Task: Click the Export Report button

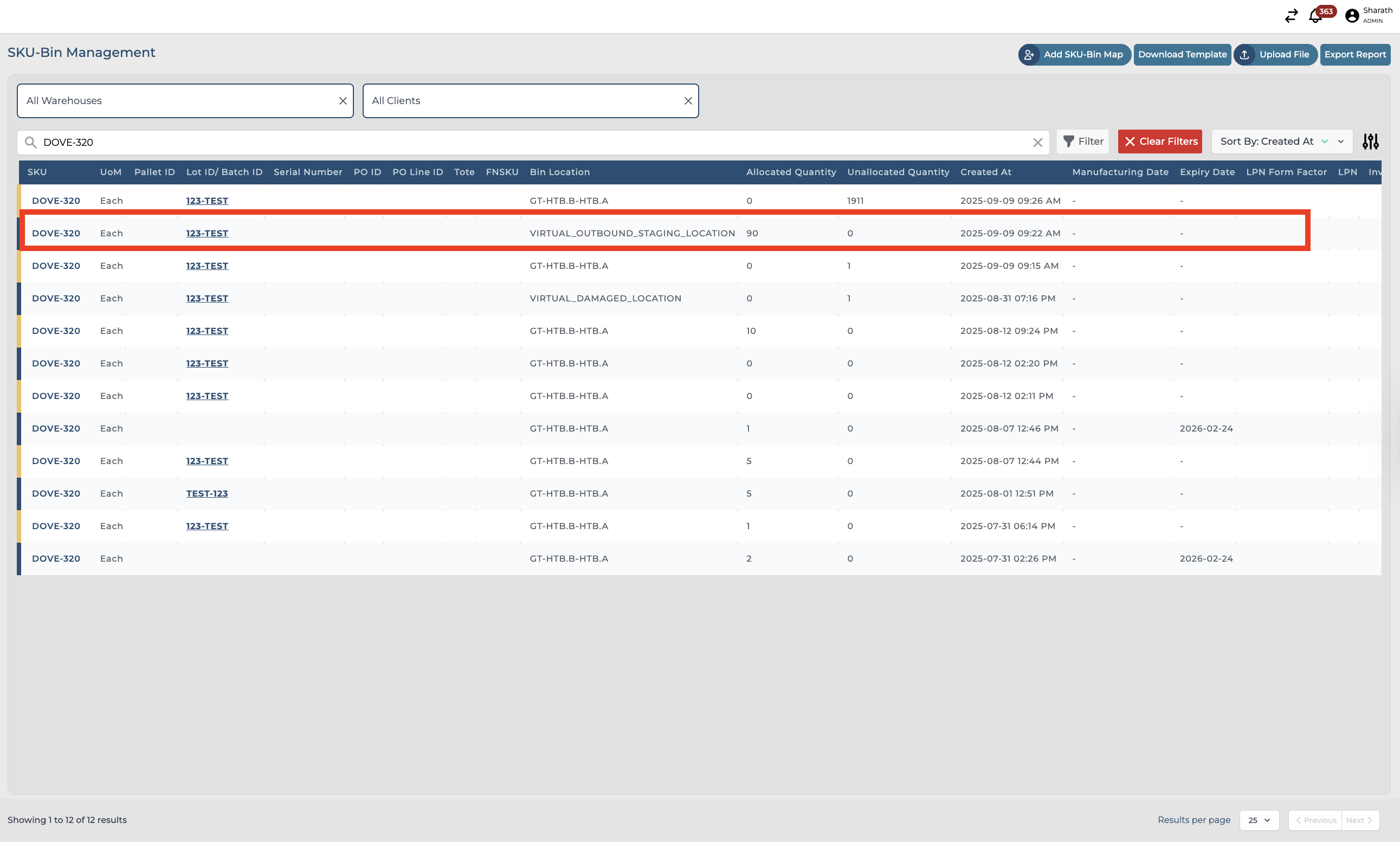Action: click(x=1354, y=54)
